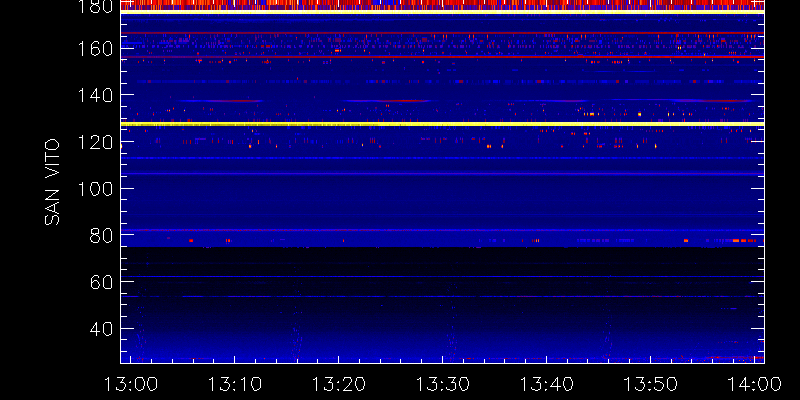Image resolution: width=800 pixels, height=400 pixels.
Task: Click the 100 frequency axis label
Action: 95,189
